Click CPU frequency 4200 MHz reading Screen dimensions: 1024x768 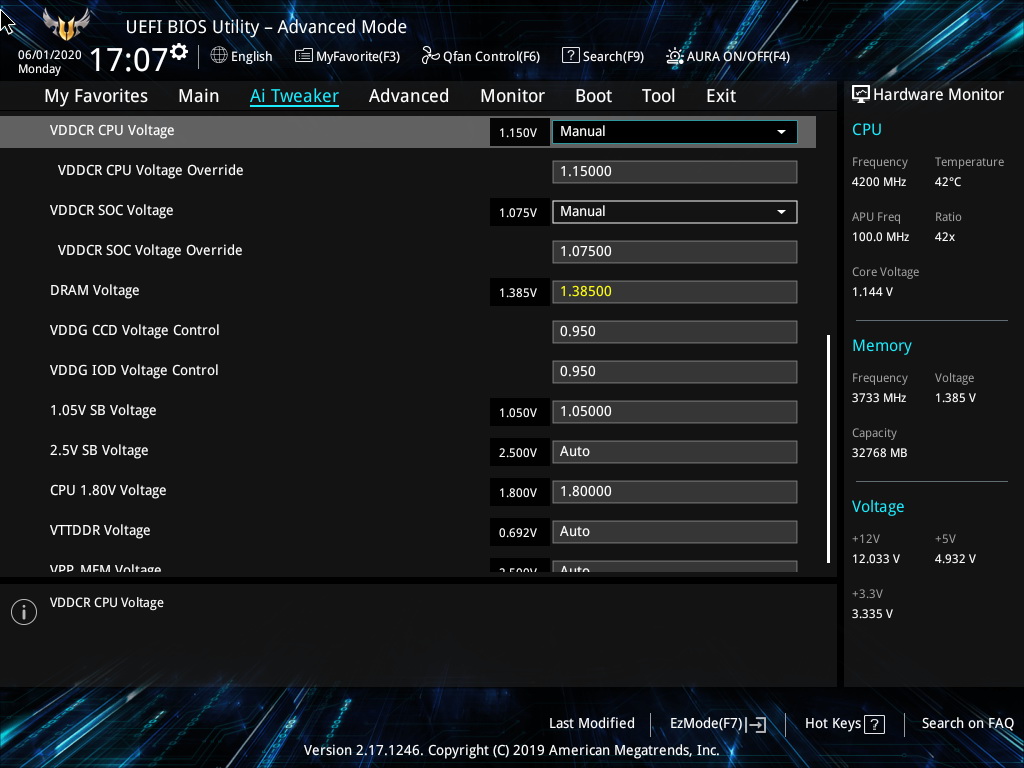pyautogui.click(x=878, y=182)
